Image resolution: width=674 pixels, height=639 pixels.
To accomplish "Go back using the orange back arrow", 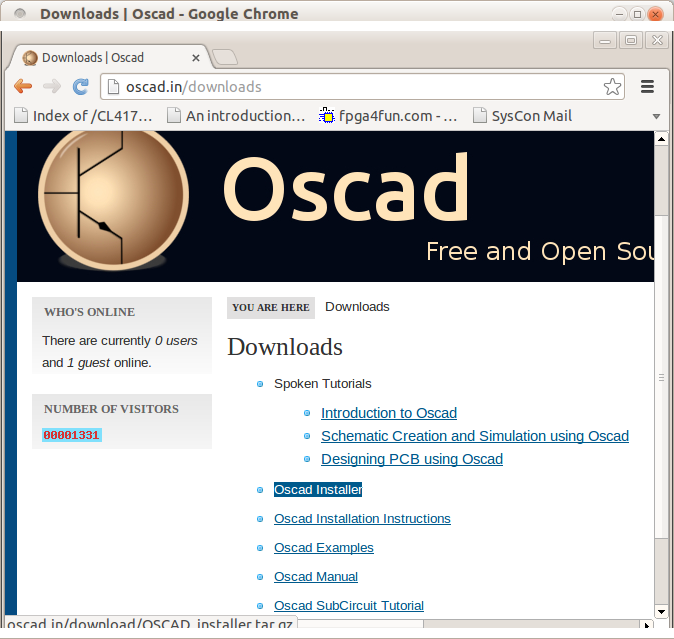I will (23, 86).
